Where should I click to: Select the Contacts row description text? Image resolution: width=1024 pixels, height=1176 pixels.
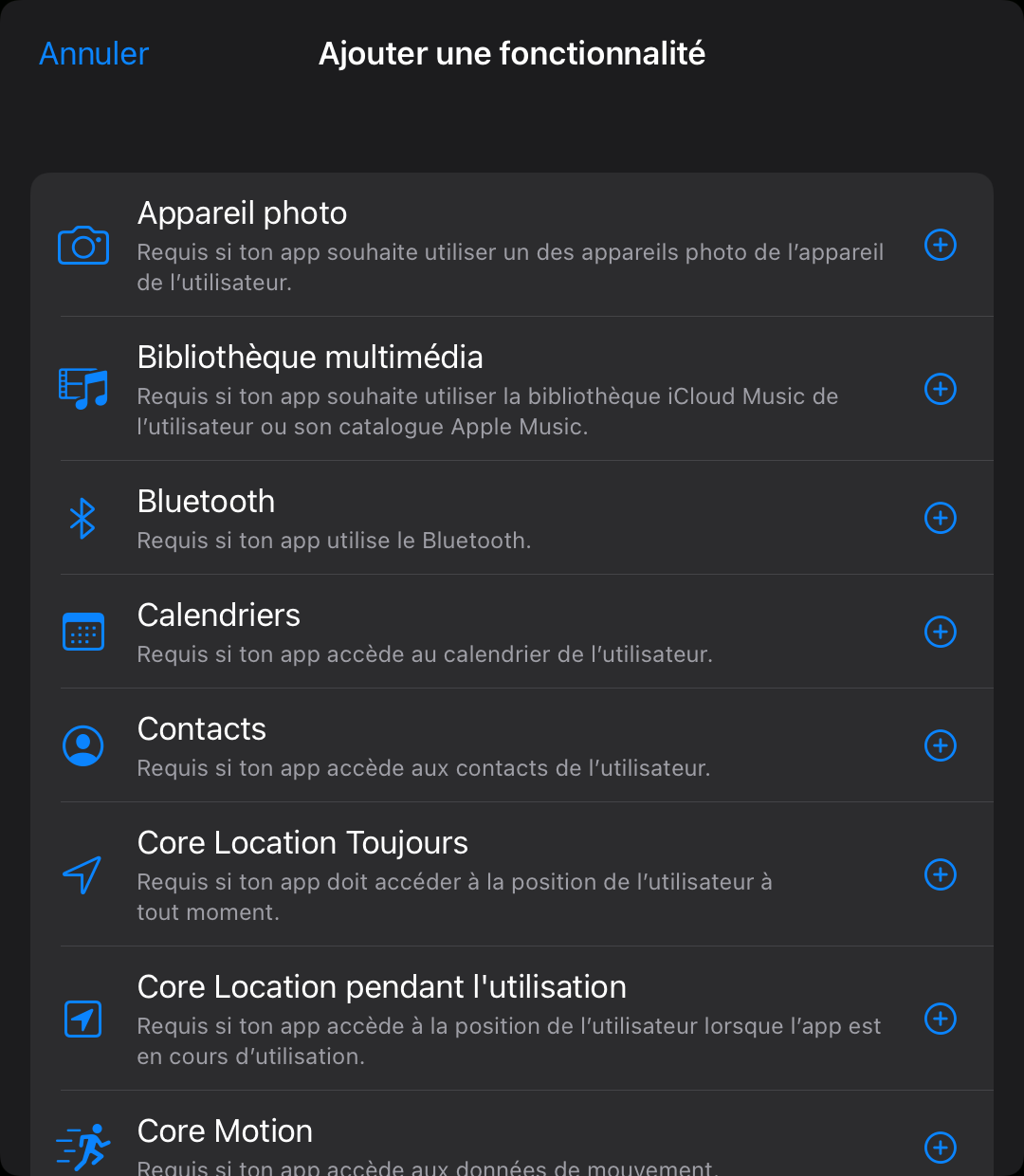point(424,768)
